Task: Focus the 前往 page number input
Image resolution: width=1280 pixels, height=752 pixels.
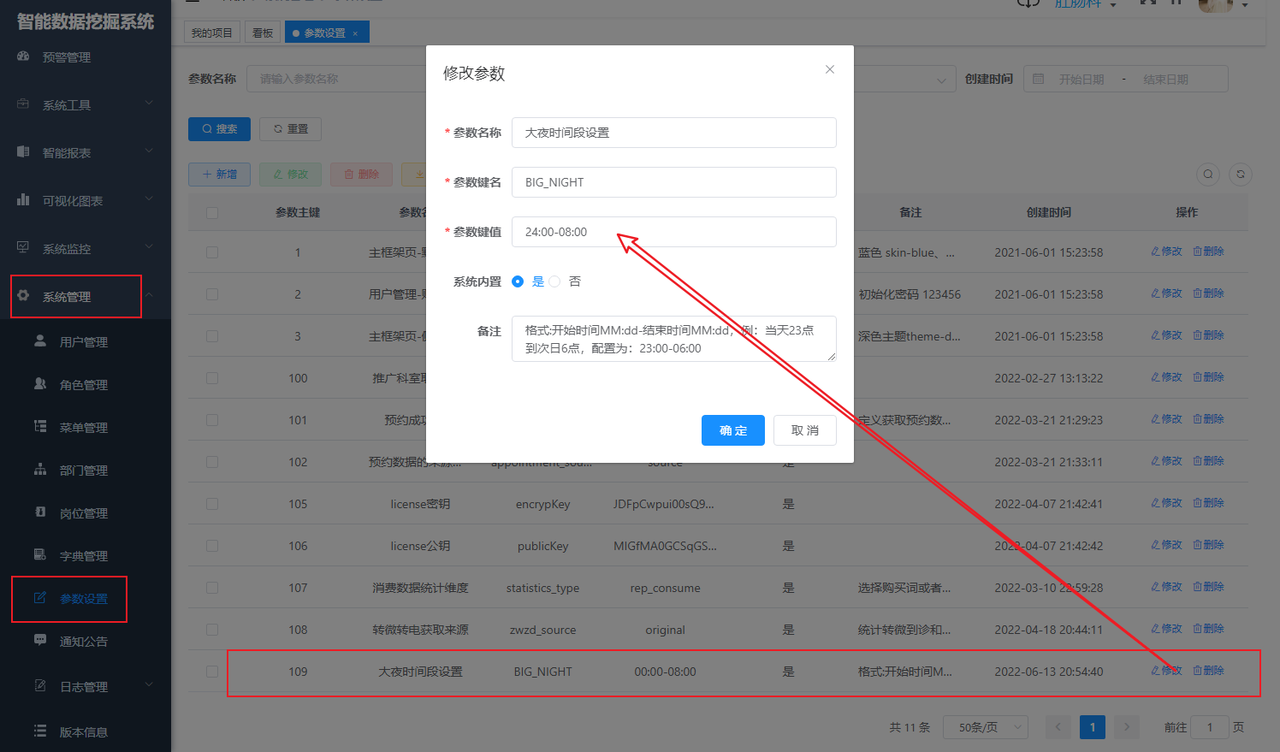Action: 1210,728
